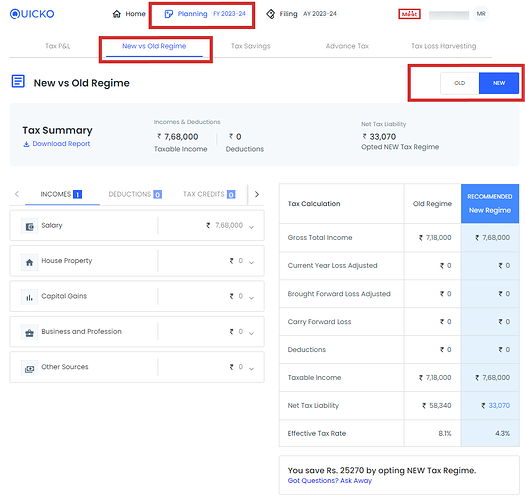
Task: Select the NEW regime toggle
Action: (x=499, y=83)
